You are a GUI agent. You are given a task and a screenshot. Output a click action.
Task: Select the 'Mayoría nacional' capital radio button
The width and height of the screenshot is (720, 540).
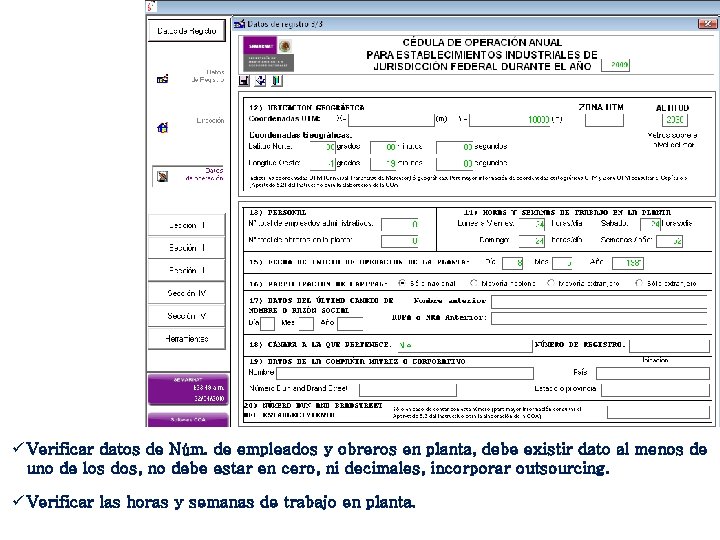[473, 283]
